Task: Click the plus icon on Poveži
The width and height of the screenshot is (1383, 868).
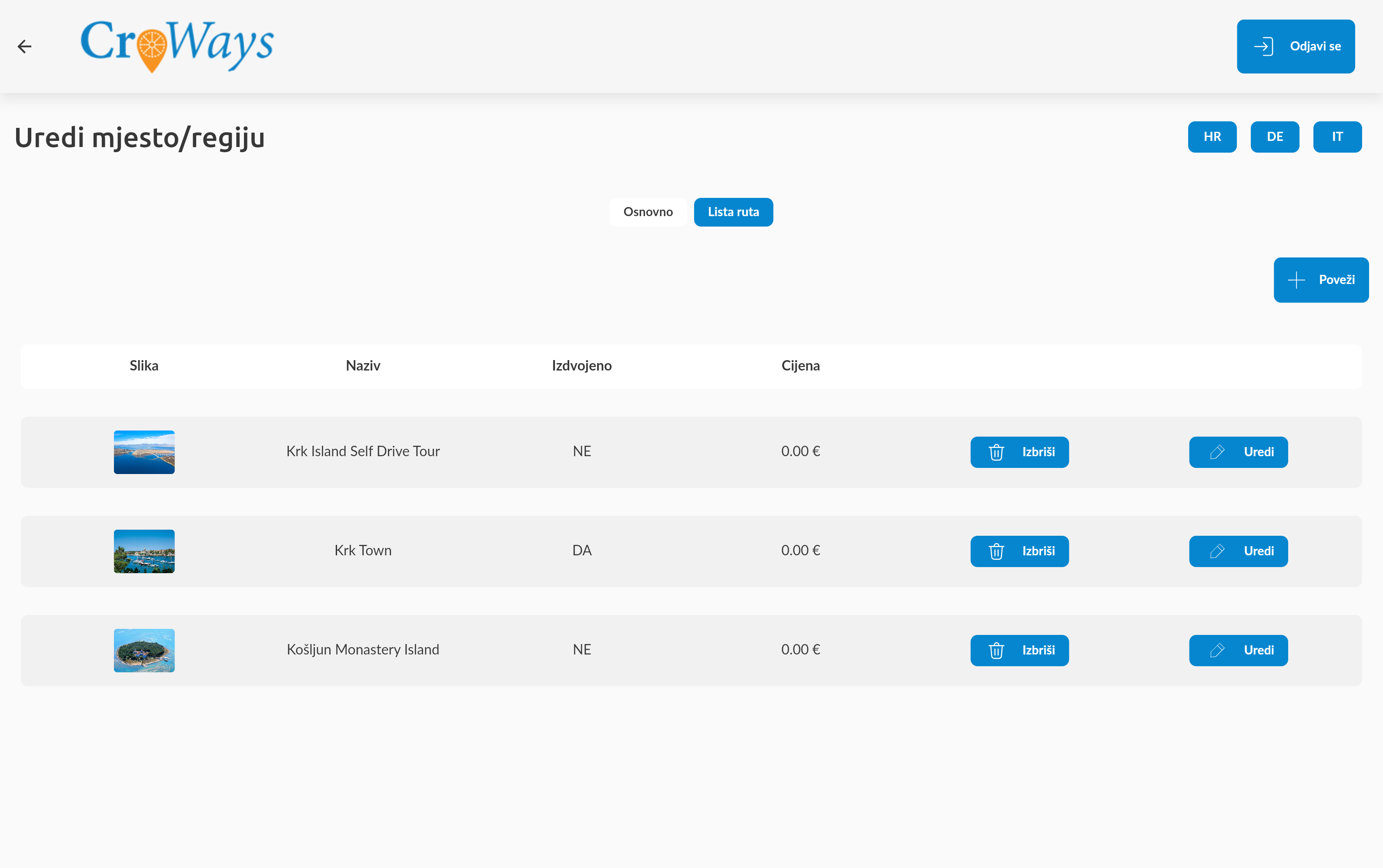Action: click(1296, 280)
